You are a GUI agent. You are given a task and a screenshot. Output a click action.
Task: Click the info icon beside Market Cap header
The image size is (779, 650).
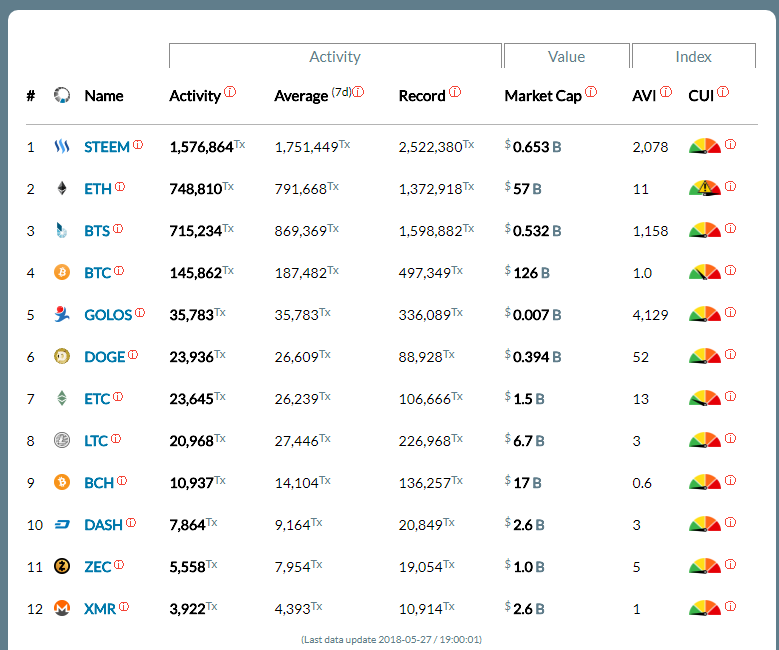[x=591, y=91]
